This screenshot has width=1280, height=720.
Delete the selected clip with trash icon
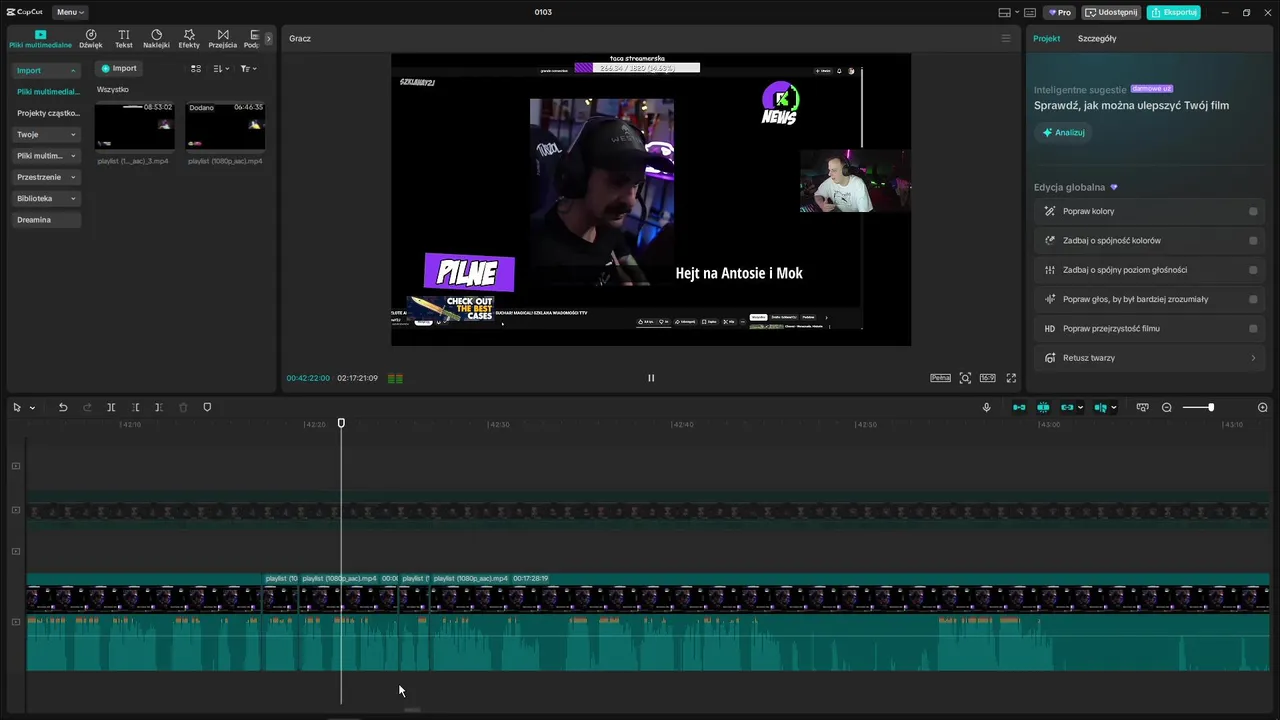[183, 407]
